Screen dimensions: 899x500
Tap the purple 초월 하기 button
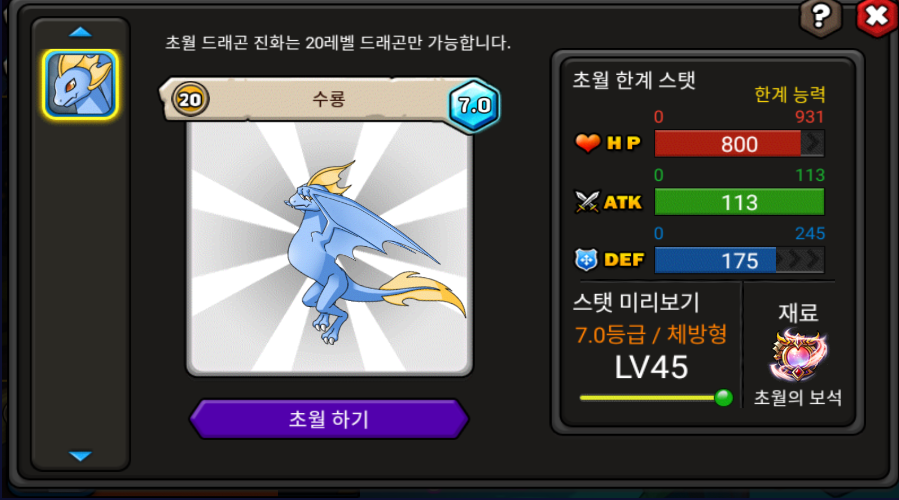(x=329, y=419)
